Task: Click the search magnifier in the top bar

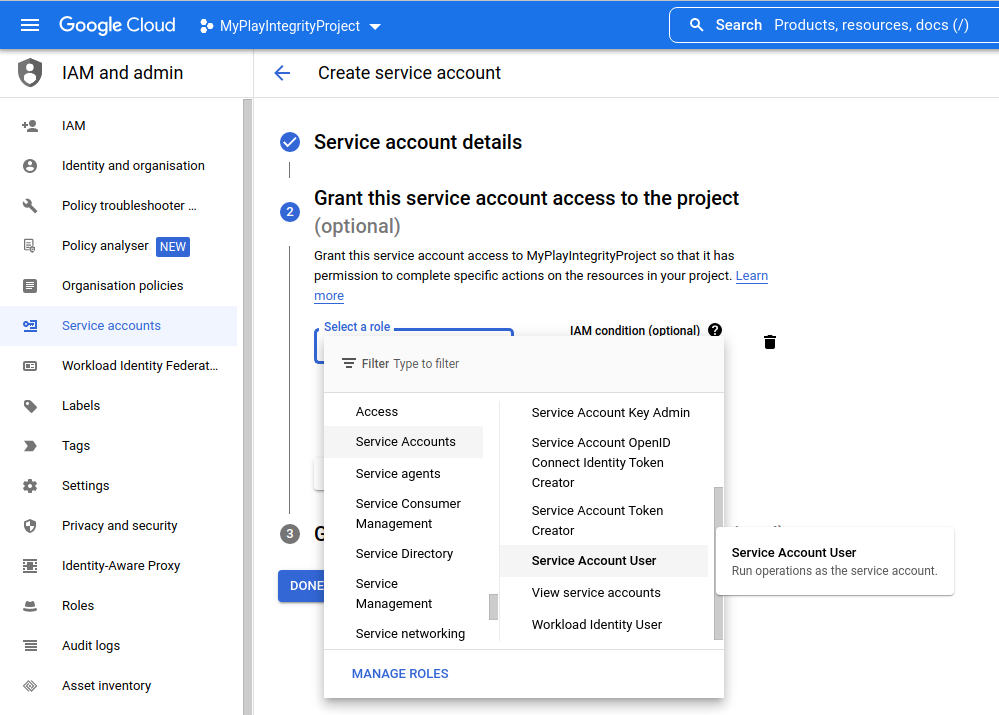Action: click(697, 25)
